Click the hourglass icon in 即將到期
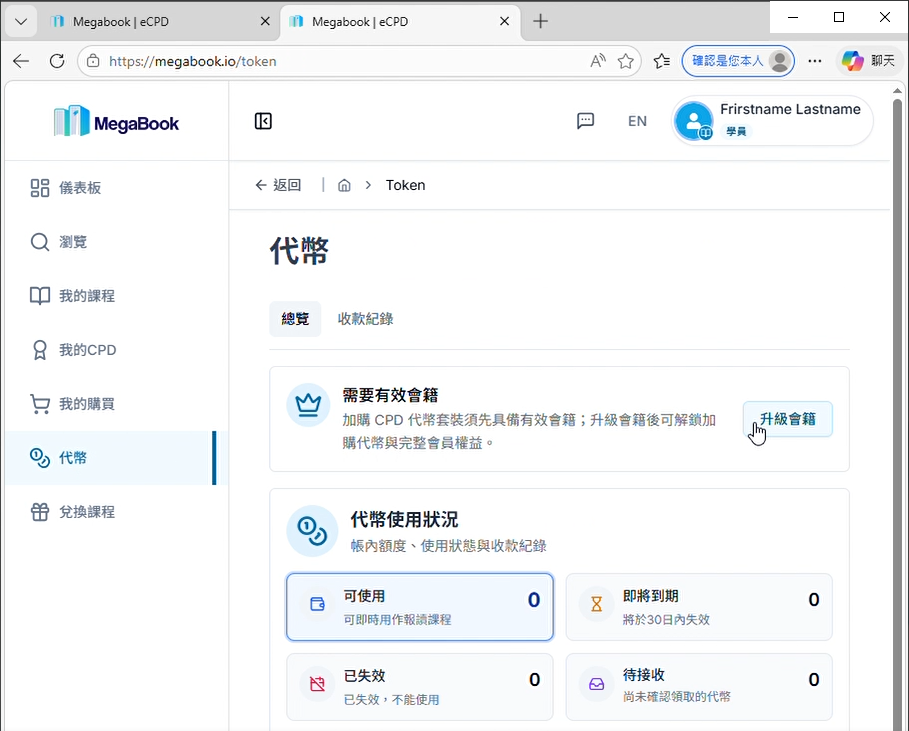Screen dimensions: 909x731 [597, 604]
